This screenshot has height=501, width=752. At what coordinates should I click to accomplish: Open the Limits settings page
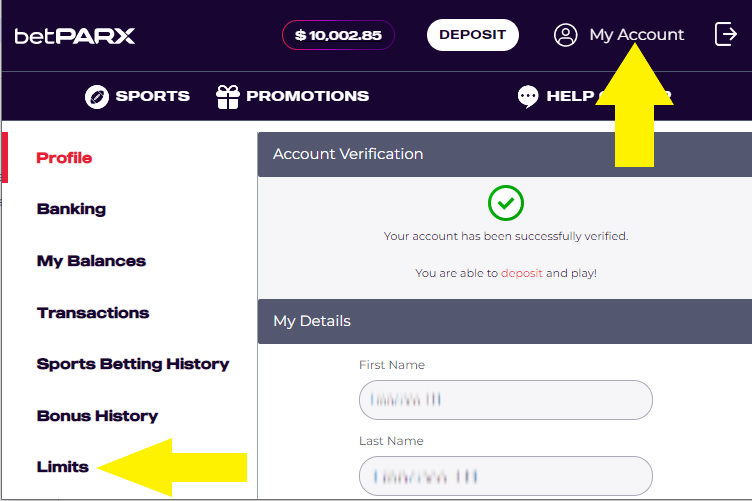point(63,467)
